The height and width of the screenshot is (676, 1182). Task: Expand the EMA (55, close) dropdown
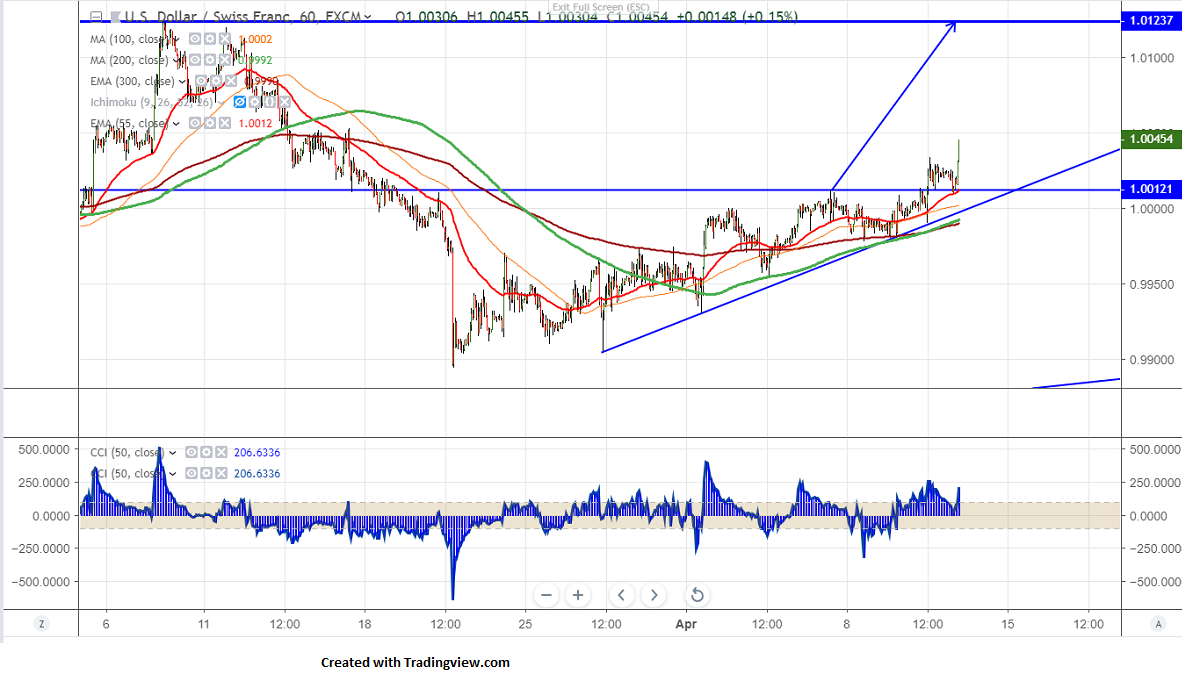[x=176, y=124]
